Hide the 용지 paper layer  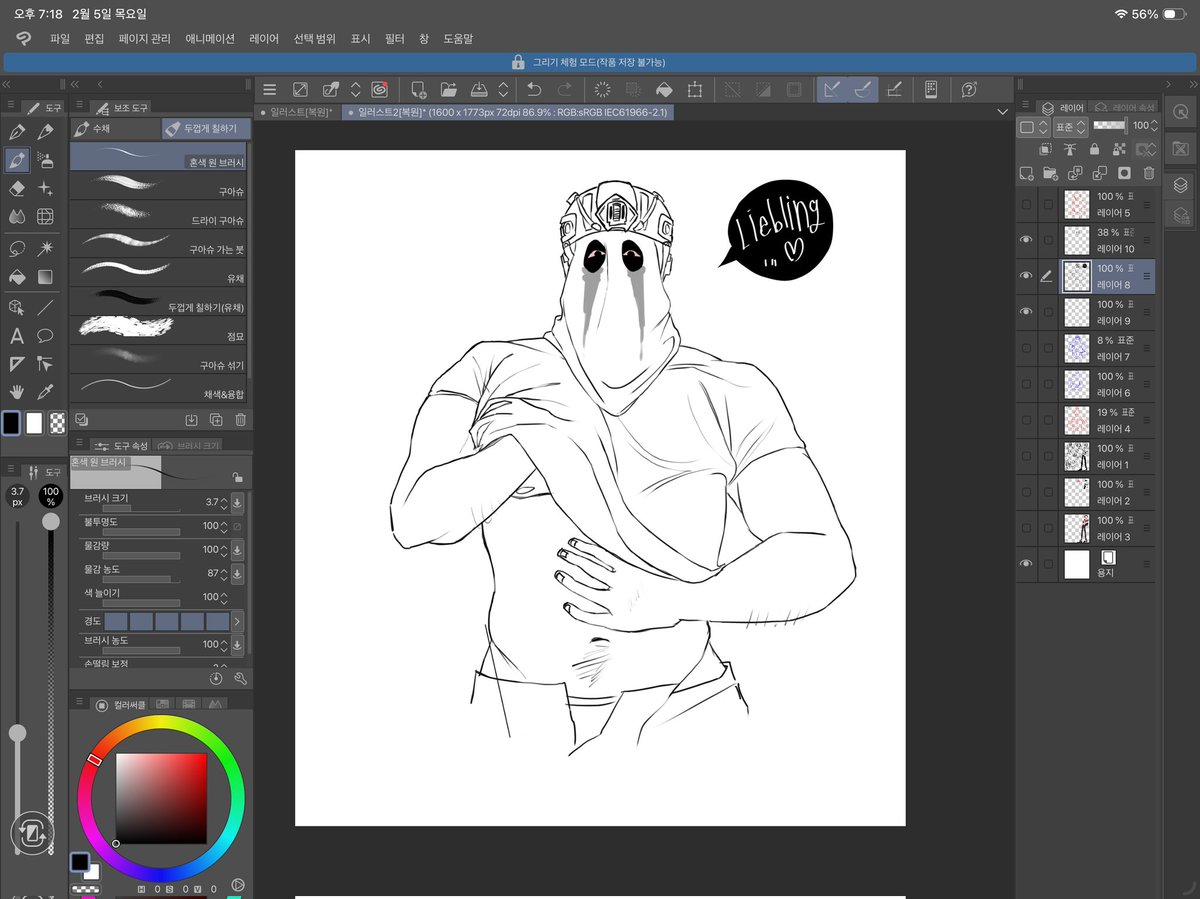pyautogui.click(x=1025, y=564)
